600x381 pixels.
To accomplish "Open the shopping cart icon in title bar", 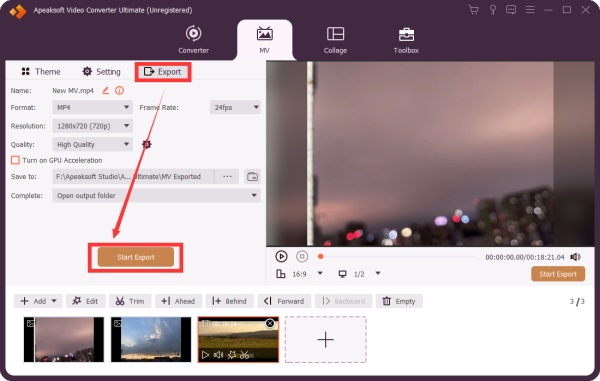I will coord(474,10).
